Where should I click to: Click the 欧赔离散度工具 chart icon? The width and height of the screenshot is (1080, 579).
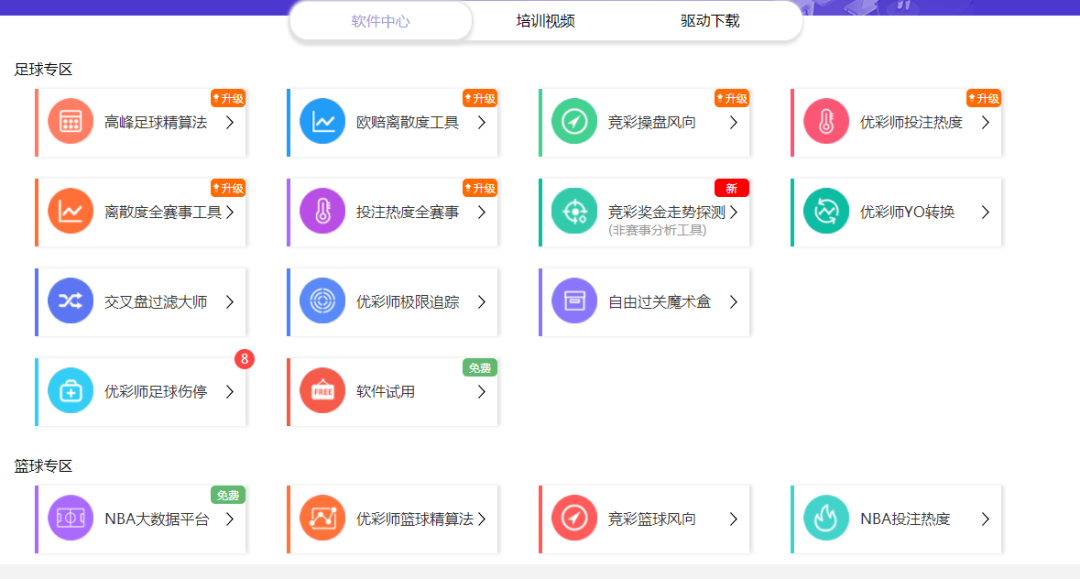[322, 122]
